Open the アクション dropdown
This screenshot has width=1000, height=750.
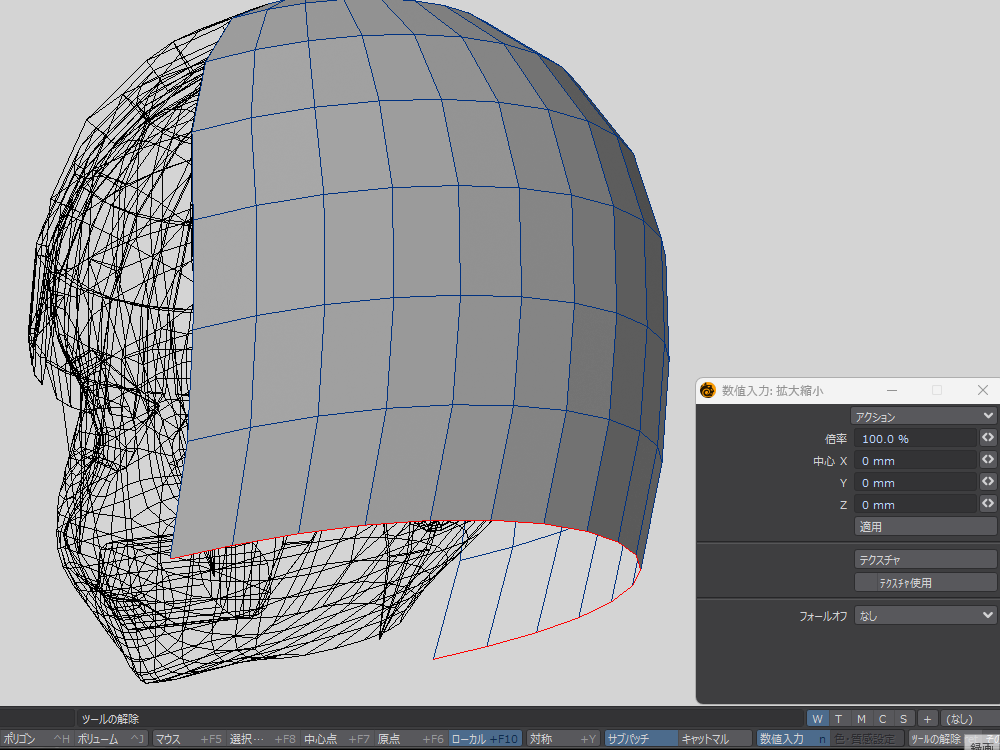[x=923, y=416]
